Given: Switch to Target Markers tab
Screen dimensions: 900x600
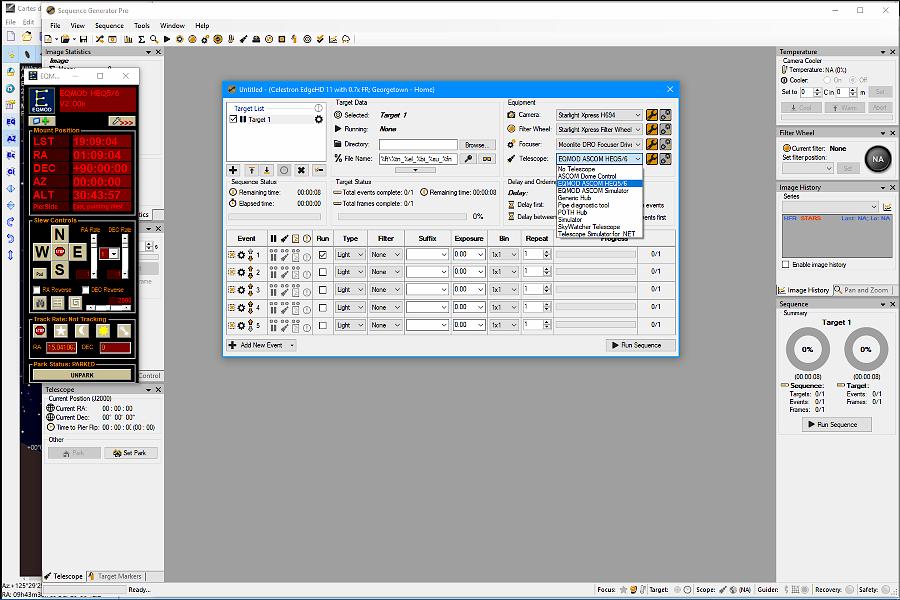Looking at the screenshot, I should click(116, 576).
